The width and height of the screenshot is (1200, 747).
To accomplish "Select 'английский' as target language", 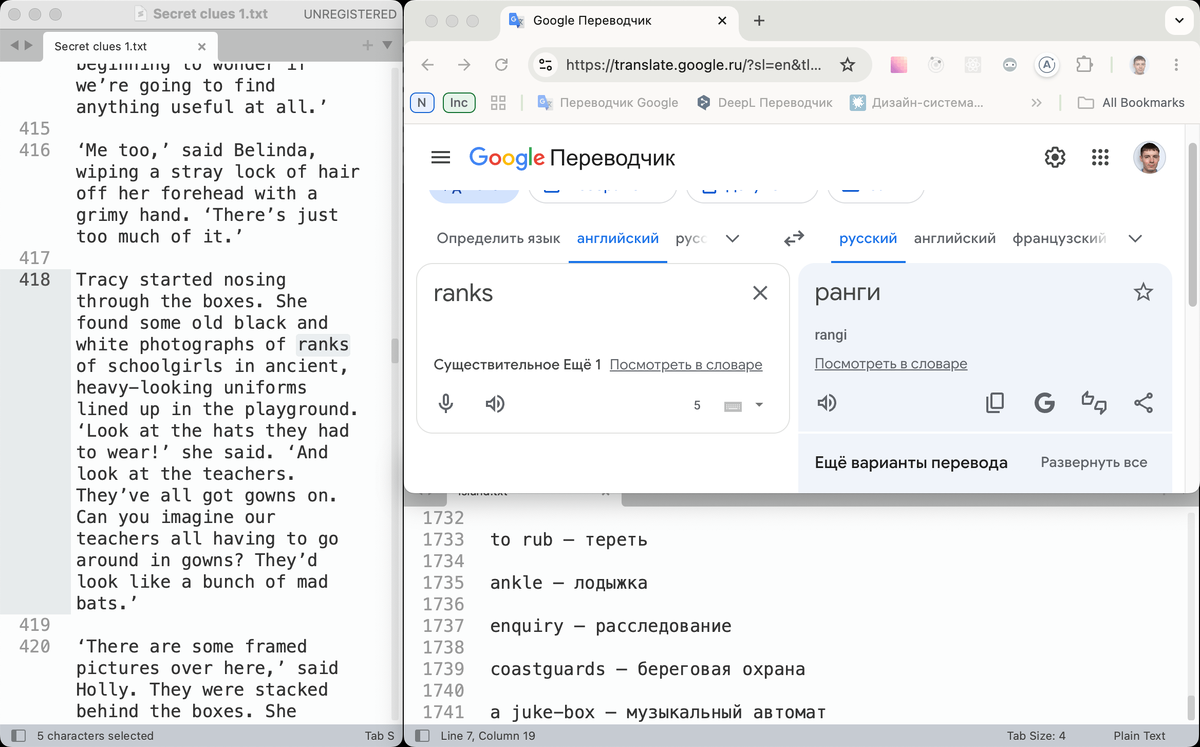I will [955, 238].
